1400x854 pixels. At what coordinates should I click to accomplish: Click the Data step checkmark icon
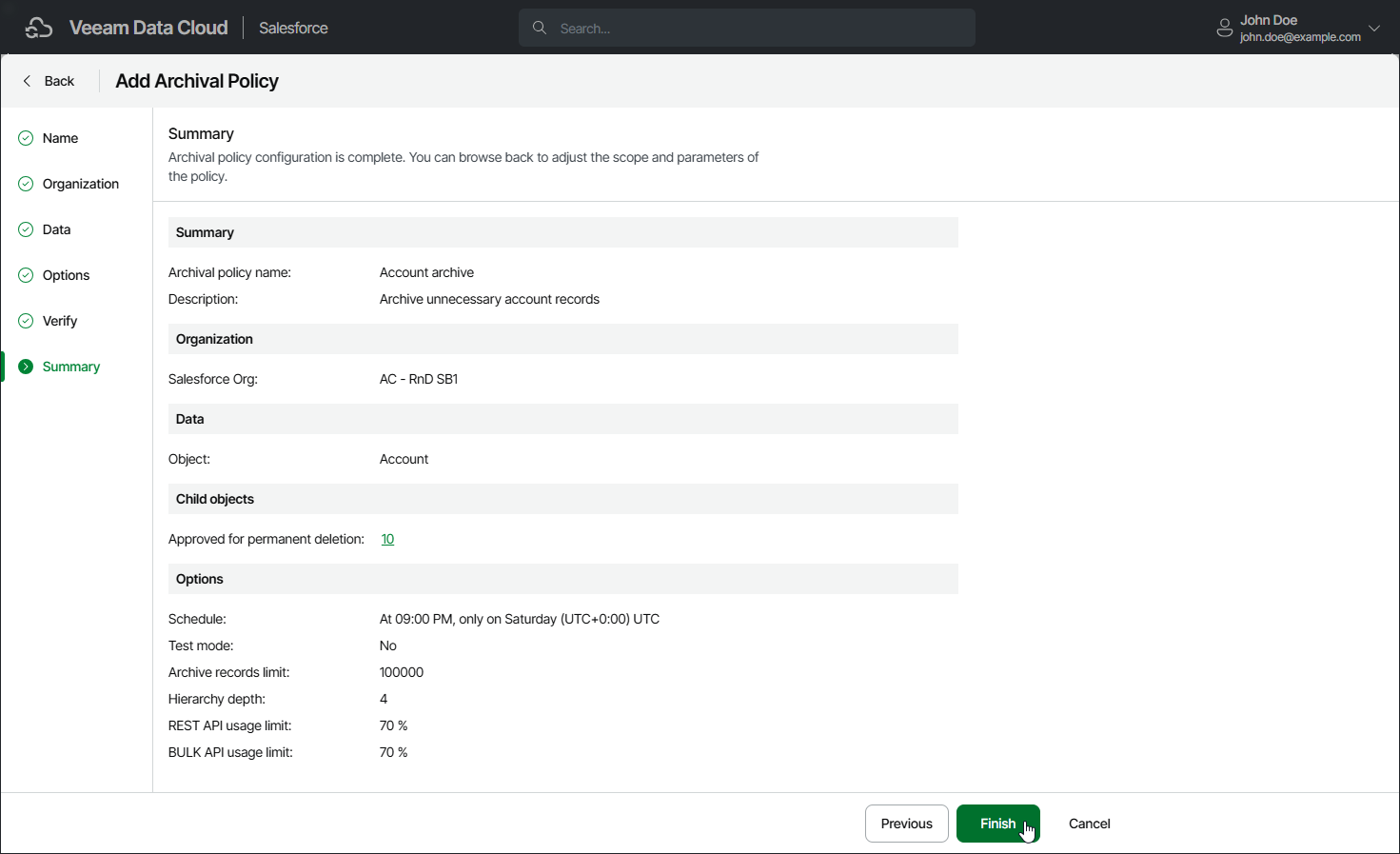click(26, 229)
